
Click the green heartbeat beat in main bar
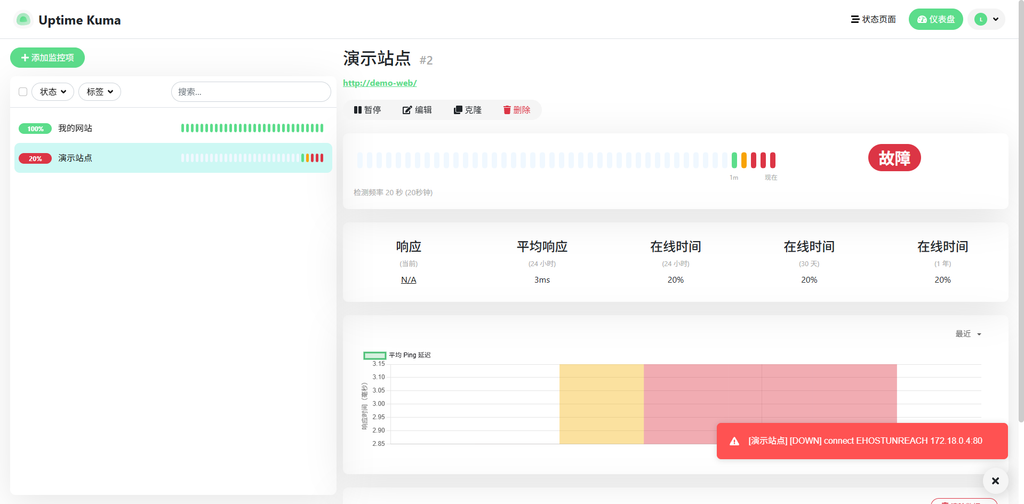735,160
